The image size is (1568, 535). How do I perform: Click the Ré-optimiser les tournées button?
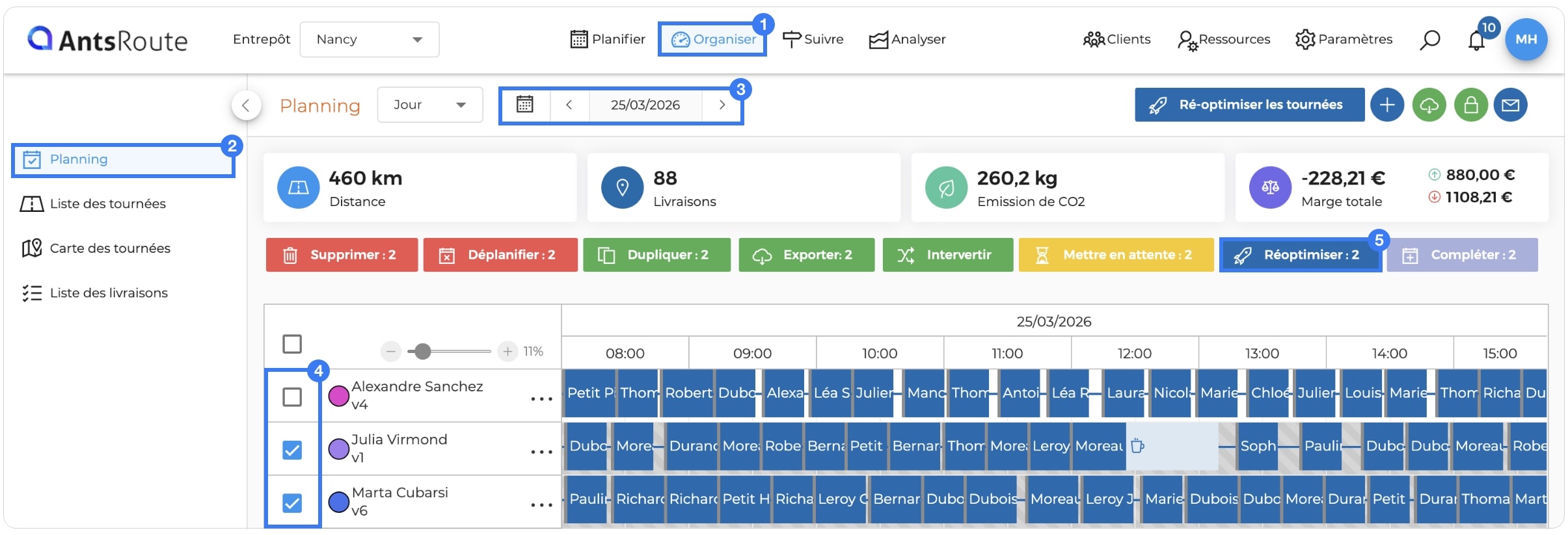pyautogui.click(x=1249, y=105)
